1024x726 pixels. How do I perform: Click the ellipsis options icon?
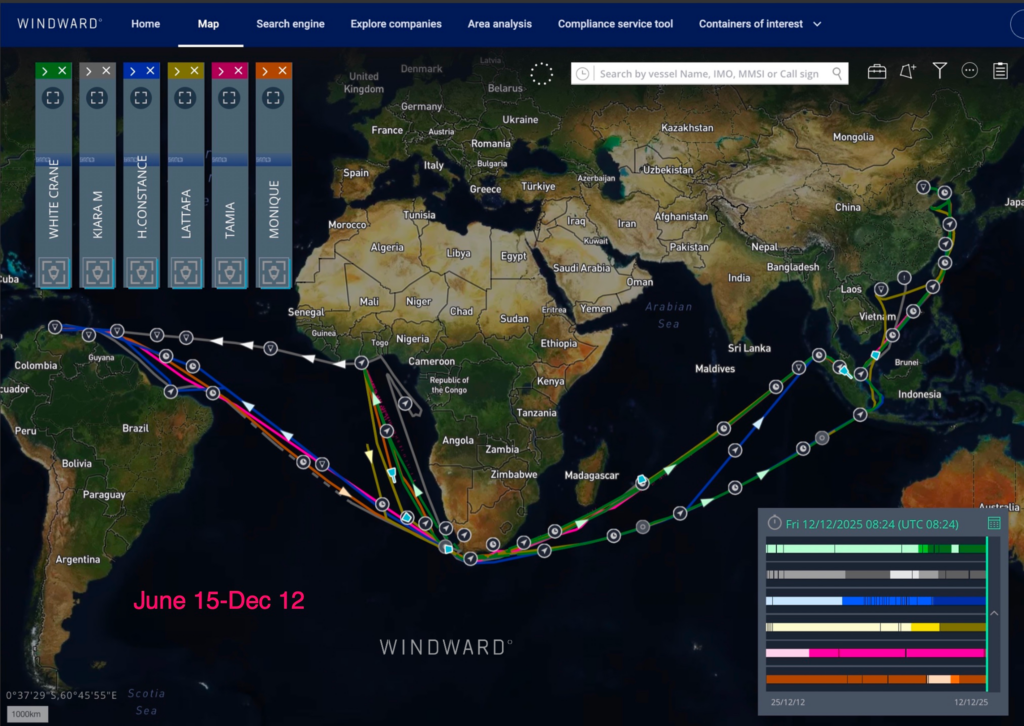968,71
